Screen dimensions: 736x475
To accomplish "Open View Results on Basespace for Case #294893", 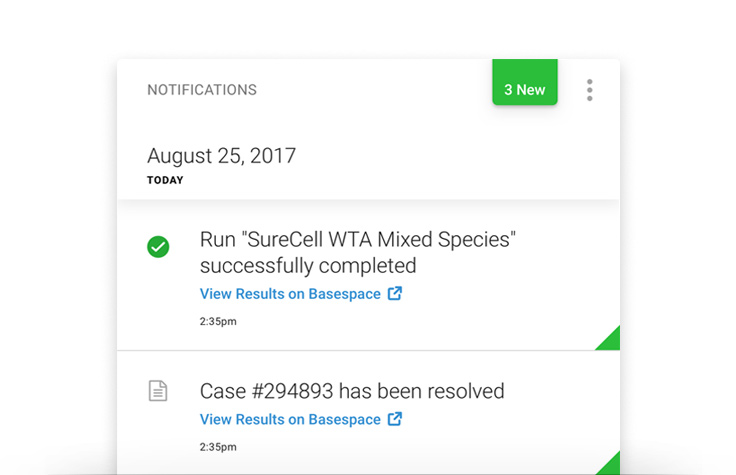I will (290, 419).
